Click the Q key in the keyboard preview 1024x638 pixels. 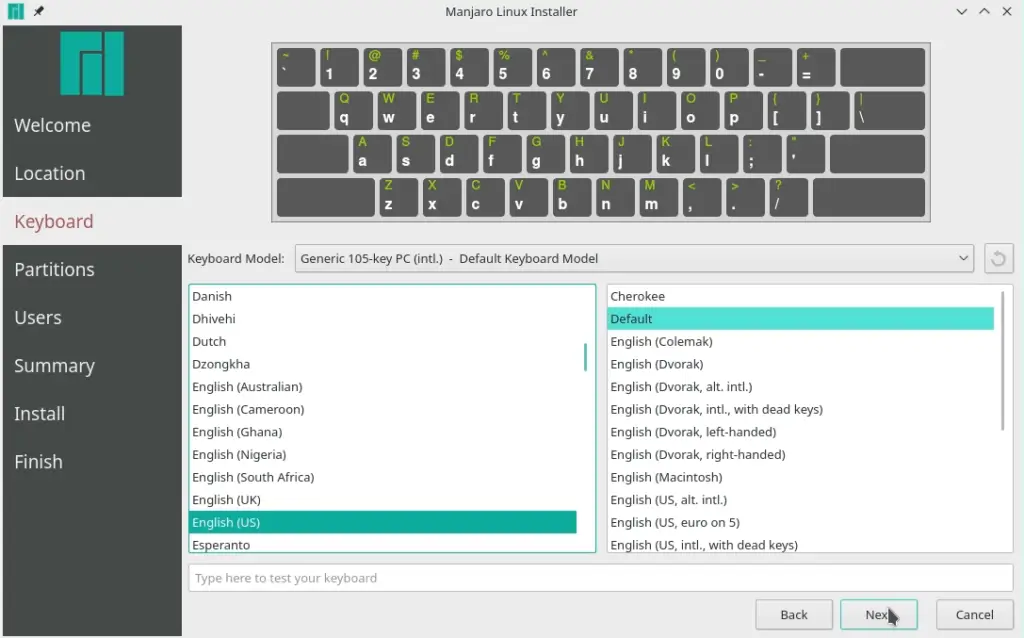(353, 110)
